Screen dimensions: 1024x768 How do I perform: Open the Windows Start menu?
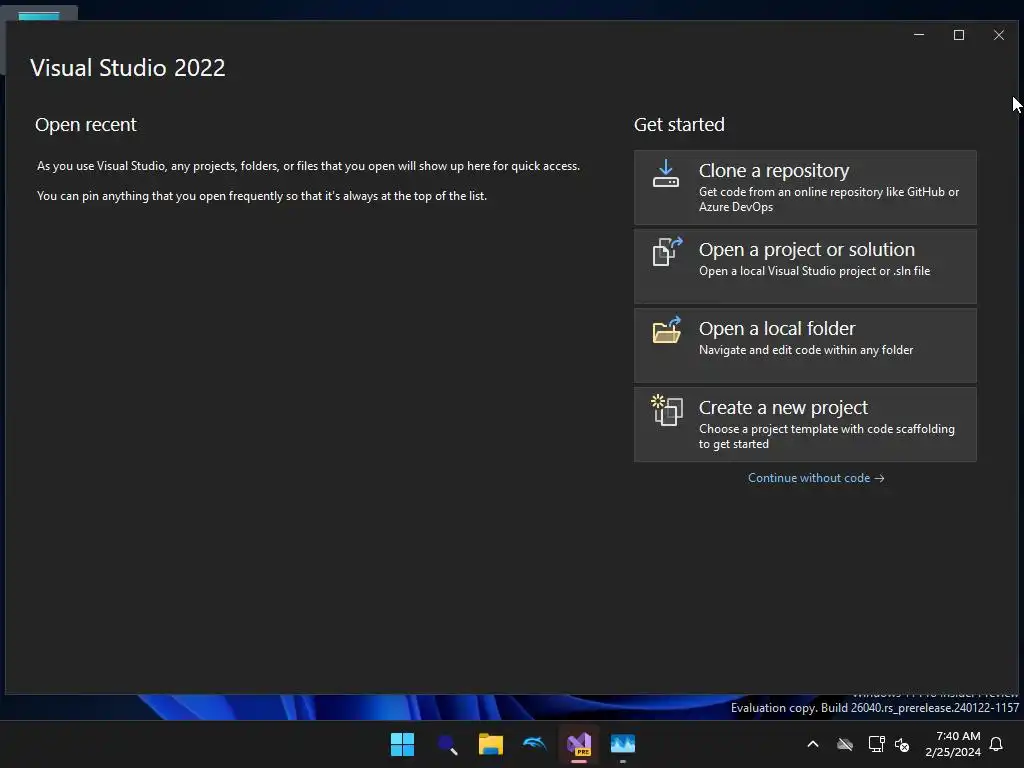click(x=402, y=744)
